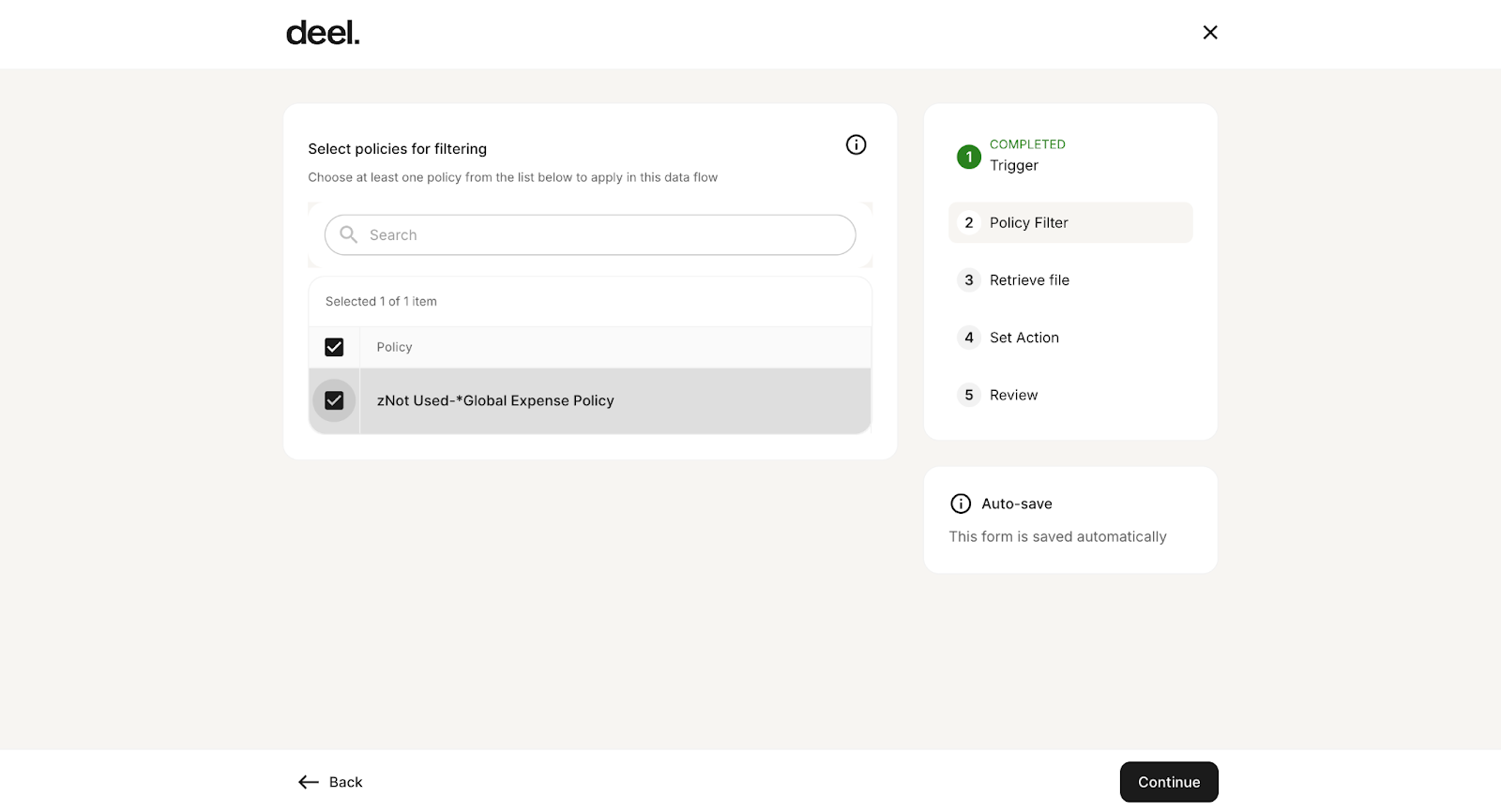Image resolution: width=1501 pixels, height=812 pixels.
Task: Open the Set Action step
Action: pyautogui.click(x=1023, y=338)
